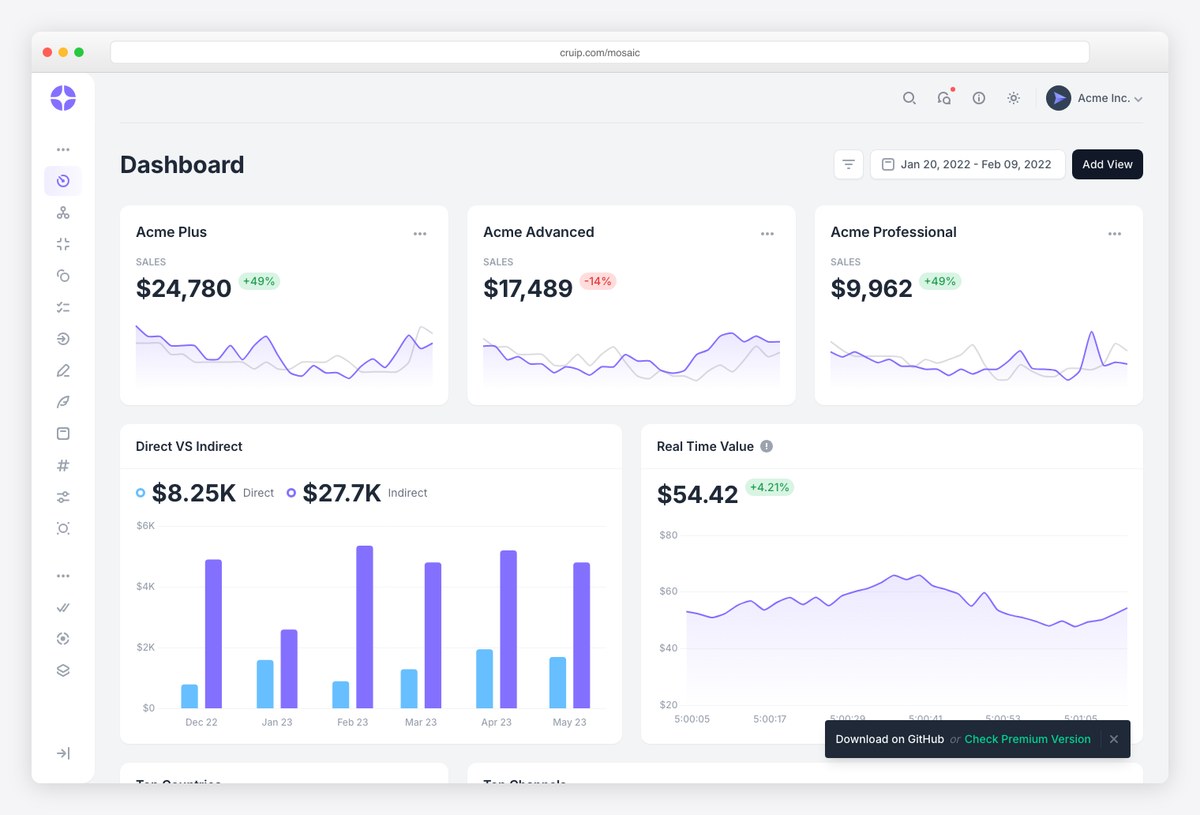Screen dimensions: 1200x815
Task: Click the Check Premium Version link
Action: point(1028,739)
